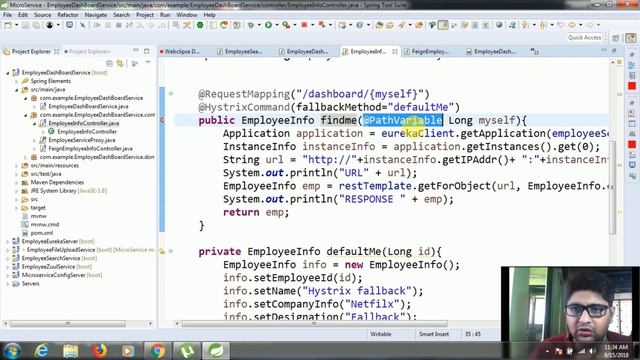640x360 pixels.
Task: Expand the Maven Dependencies node
Action: [16, 182]
